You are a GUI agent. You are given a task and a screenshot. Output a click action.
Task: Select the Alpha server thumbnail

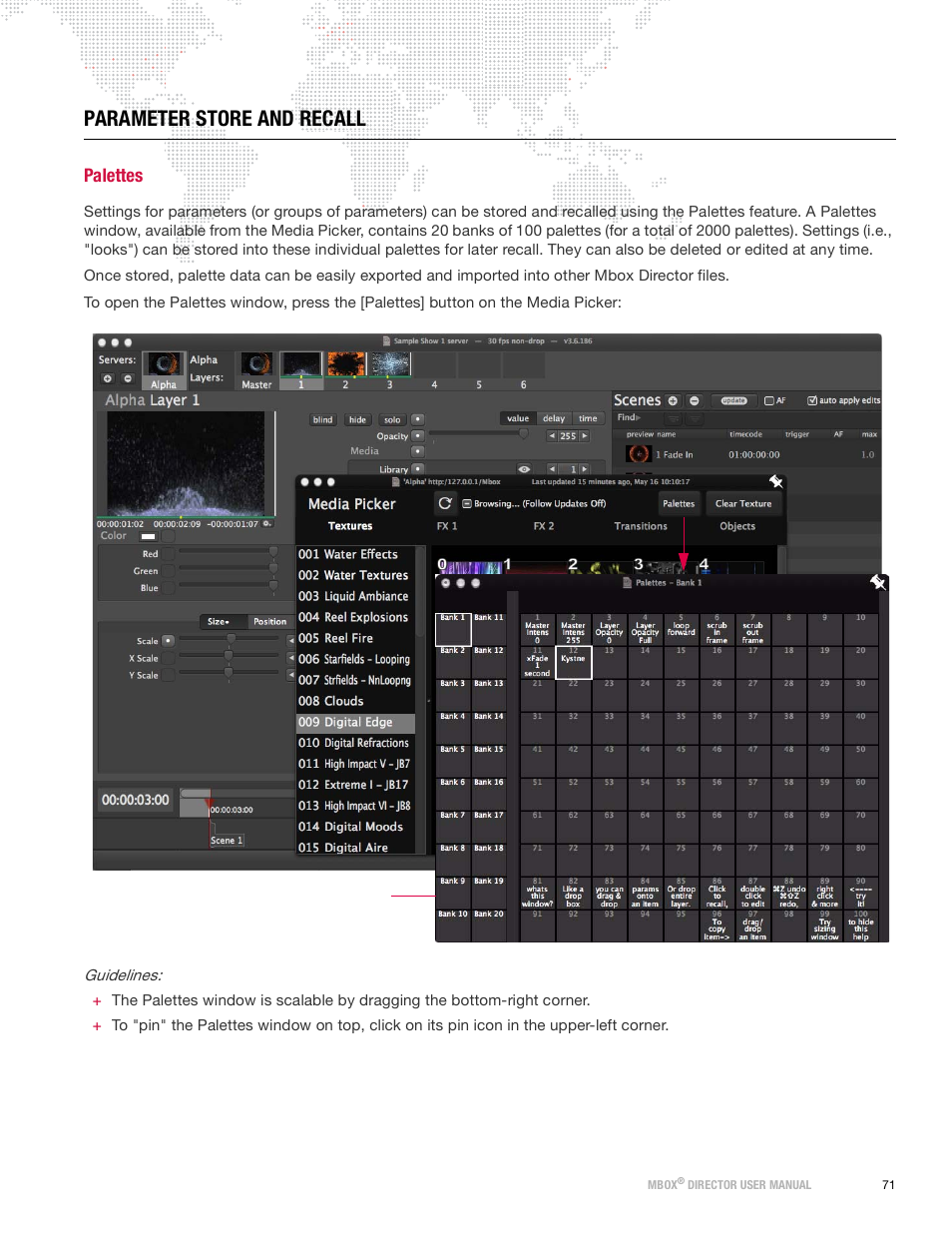164,369
